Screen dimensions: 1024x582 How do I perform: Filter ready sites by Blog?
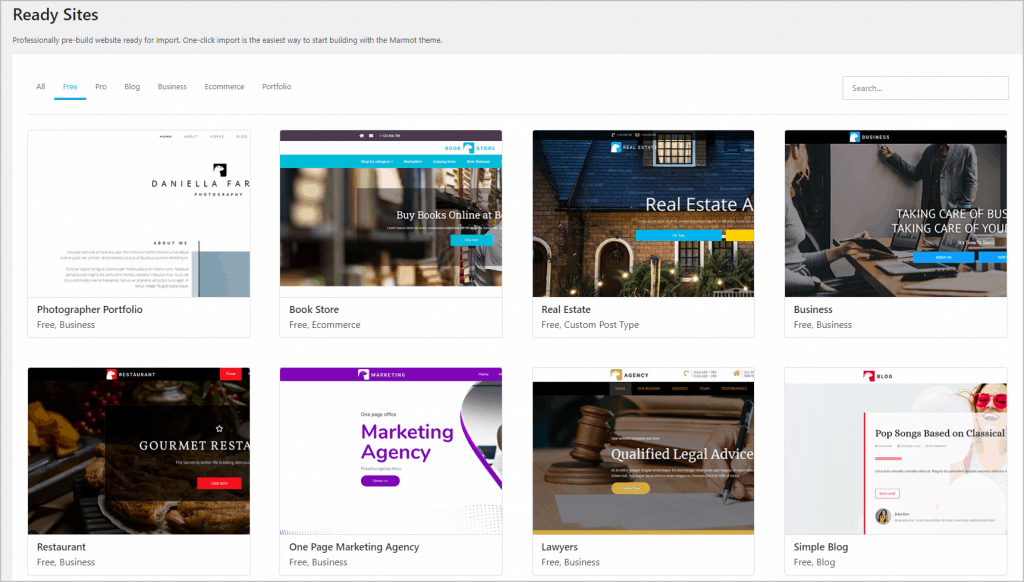pyautogui.click(x=132, y=87)
